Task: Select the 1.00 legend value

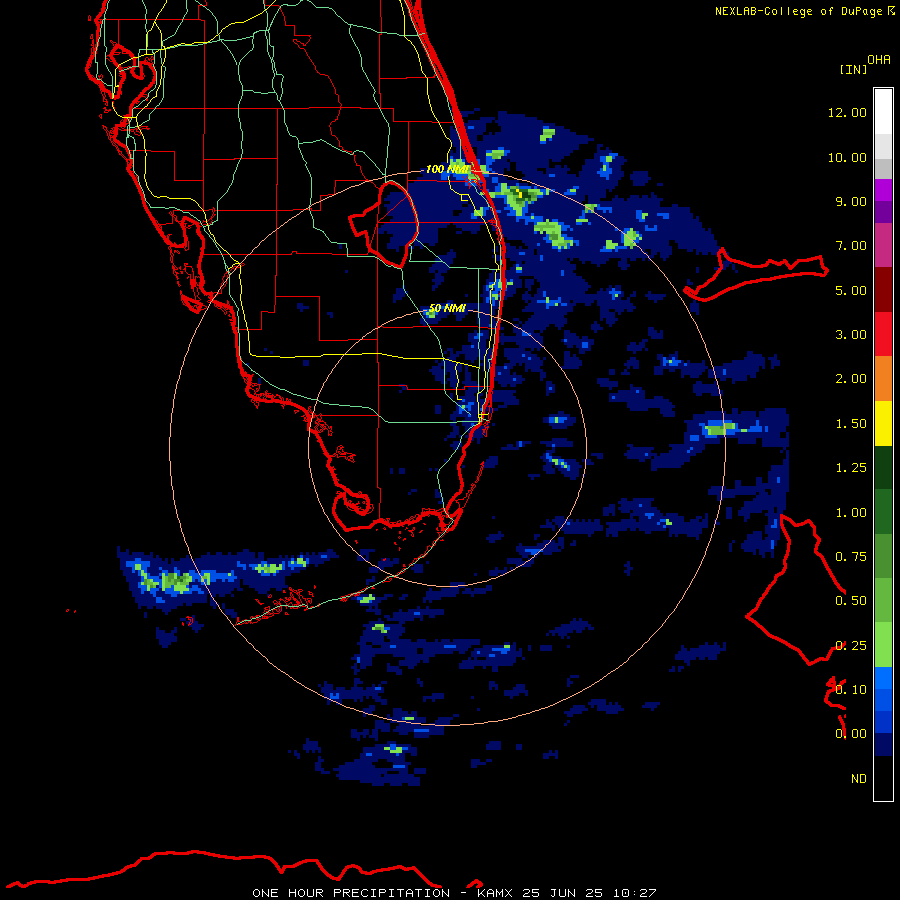Action: click(851, 513)
